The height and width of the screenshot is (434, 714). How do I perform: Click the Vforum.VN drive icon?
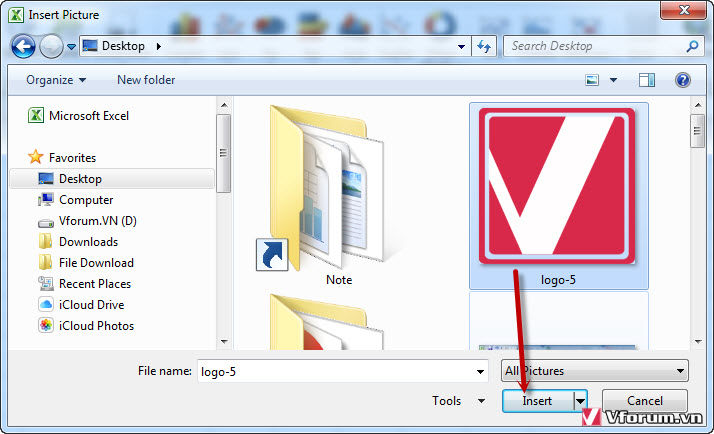(x=46, y=223)
